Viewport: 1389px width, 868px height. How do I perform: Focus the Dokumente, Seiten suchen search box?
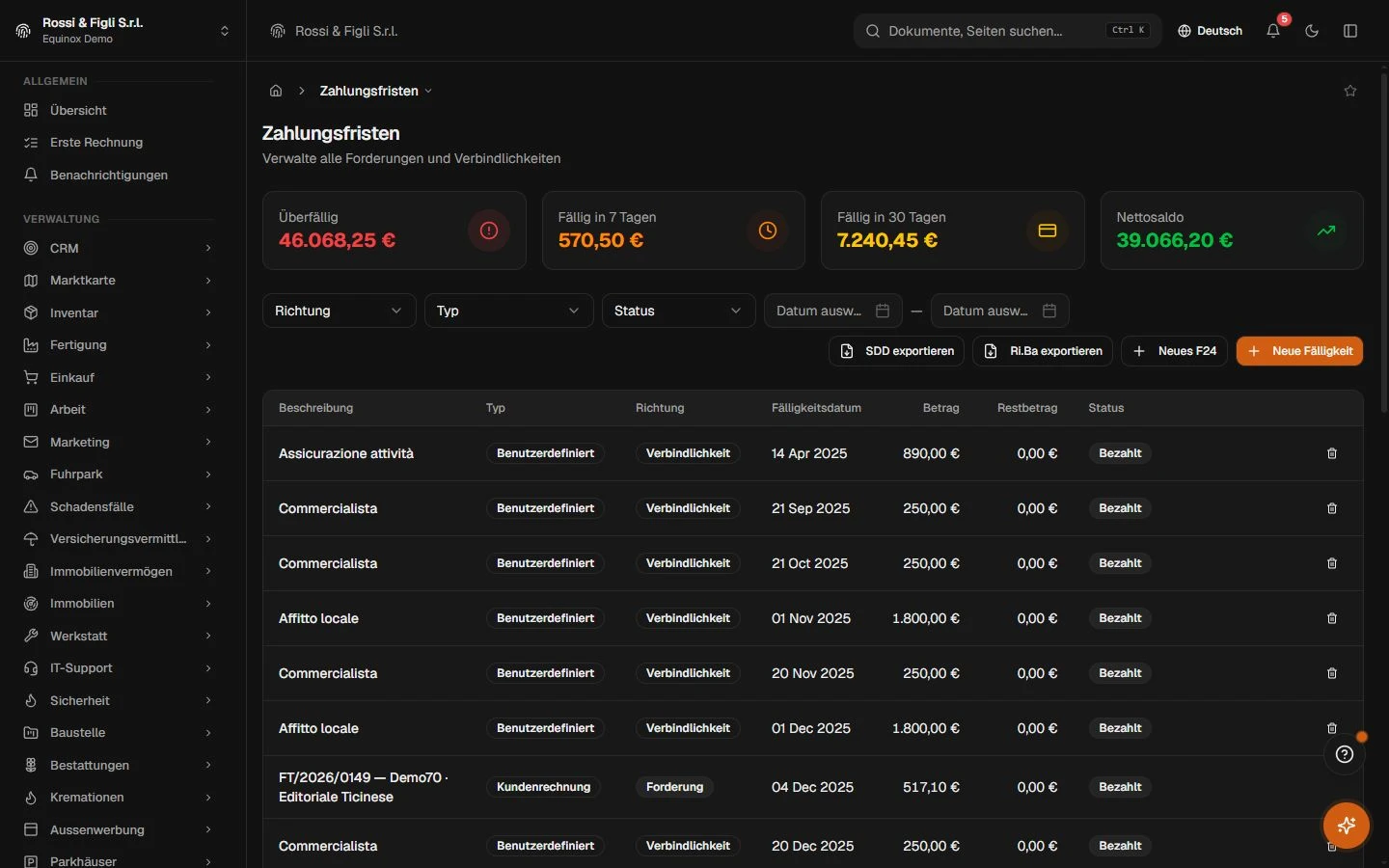click(1007, 31)
